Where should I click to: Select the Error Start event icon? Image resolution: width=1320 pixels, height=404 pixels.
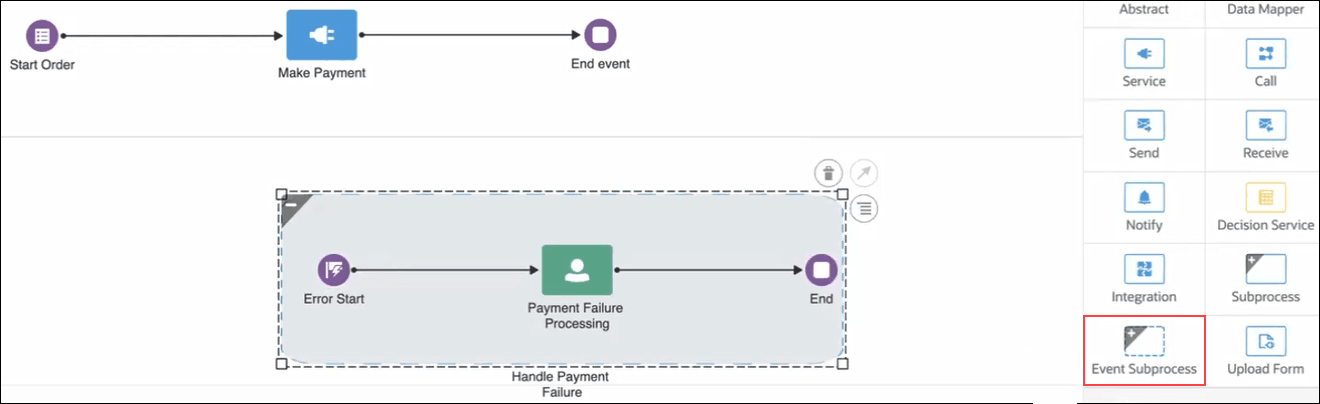pos(333,270)
